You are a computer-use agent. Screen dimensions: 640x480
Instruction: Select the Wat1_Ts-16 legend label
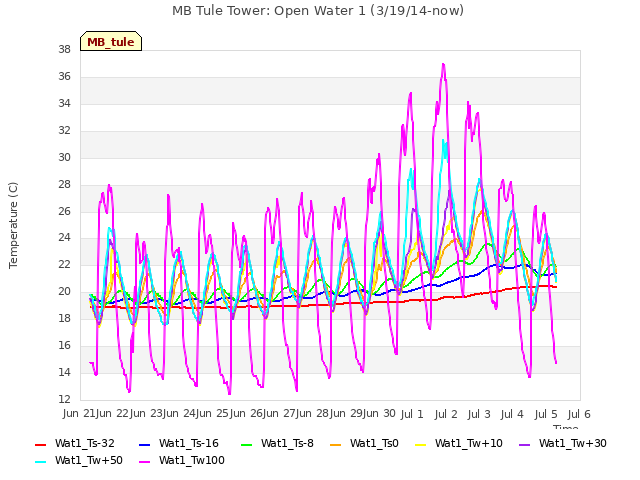tap(189, 443)
